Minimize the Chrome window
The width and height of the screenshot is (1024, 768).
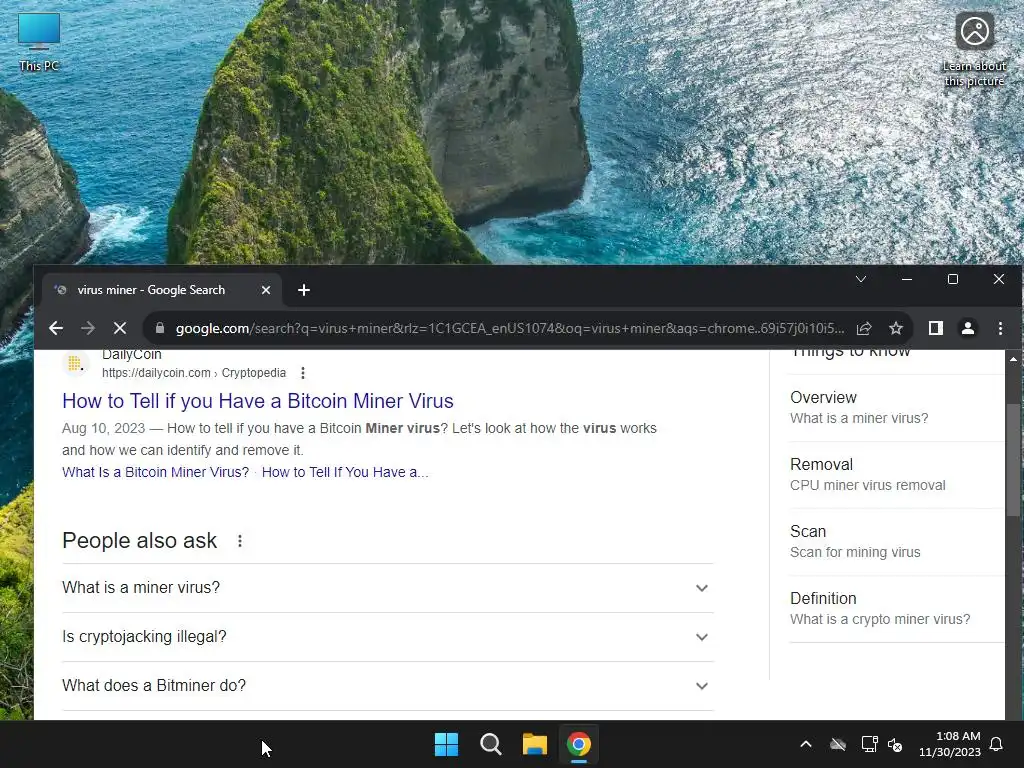[906, 280]
